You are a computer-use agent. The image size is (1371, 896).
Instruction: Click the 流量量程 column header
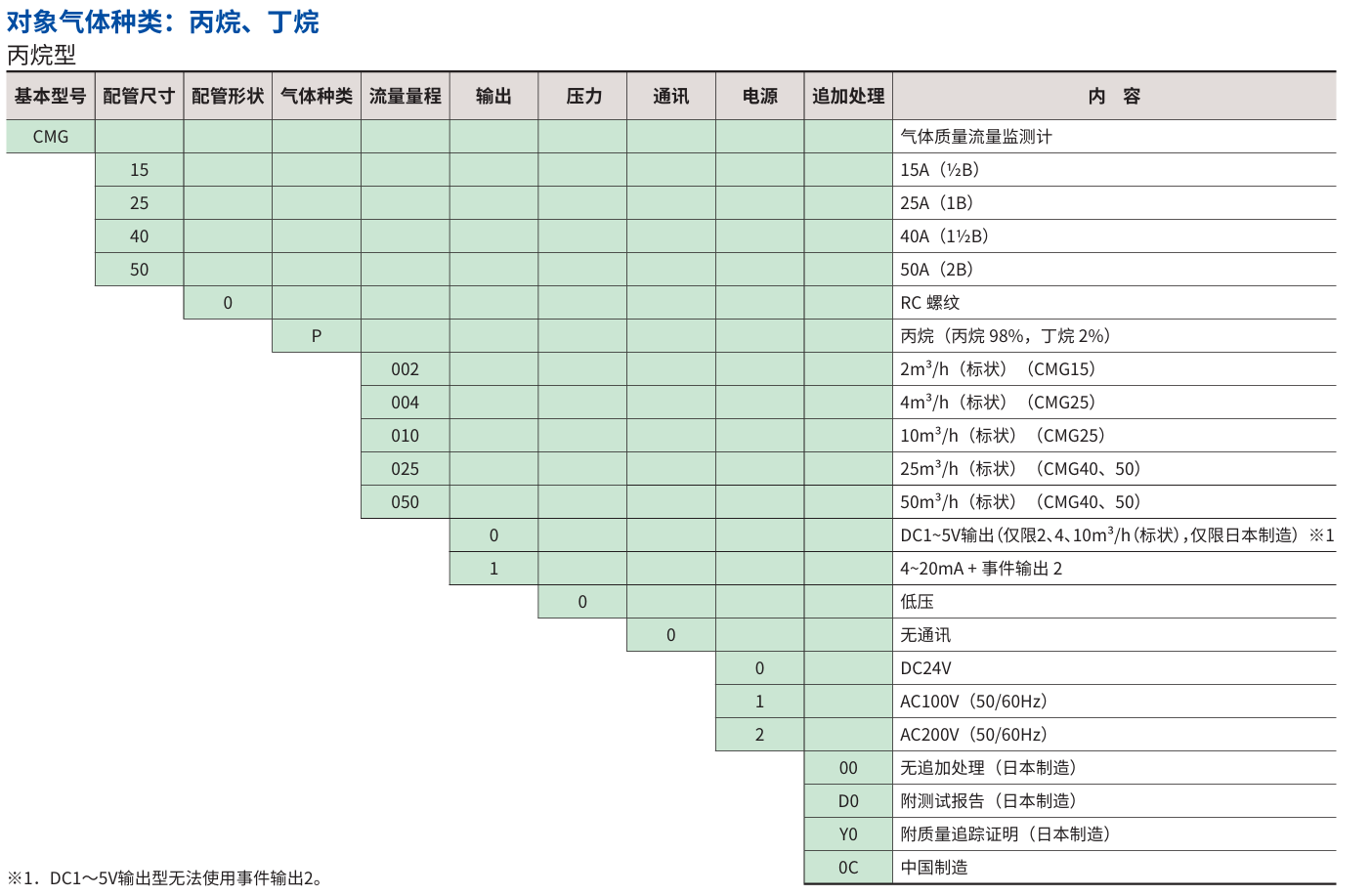click(x=405, y=96)
